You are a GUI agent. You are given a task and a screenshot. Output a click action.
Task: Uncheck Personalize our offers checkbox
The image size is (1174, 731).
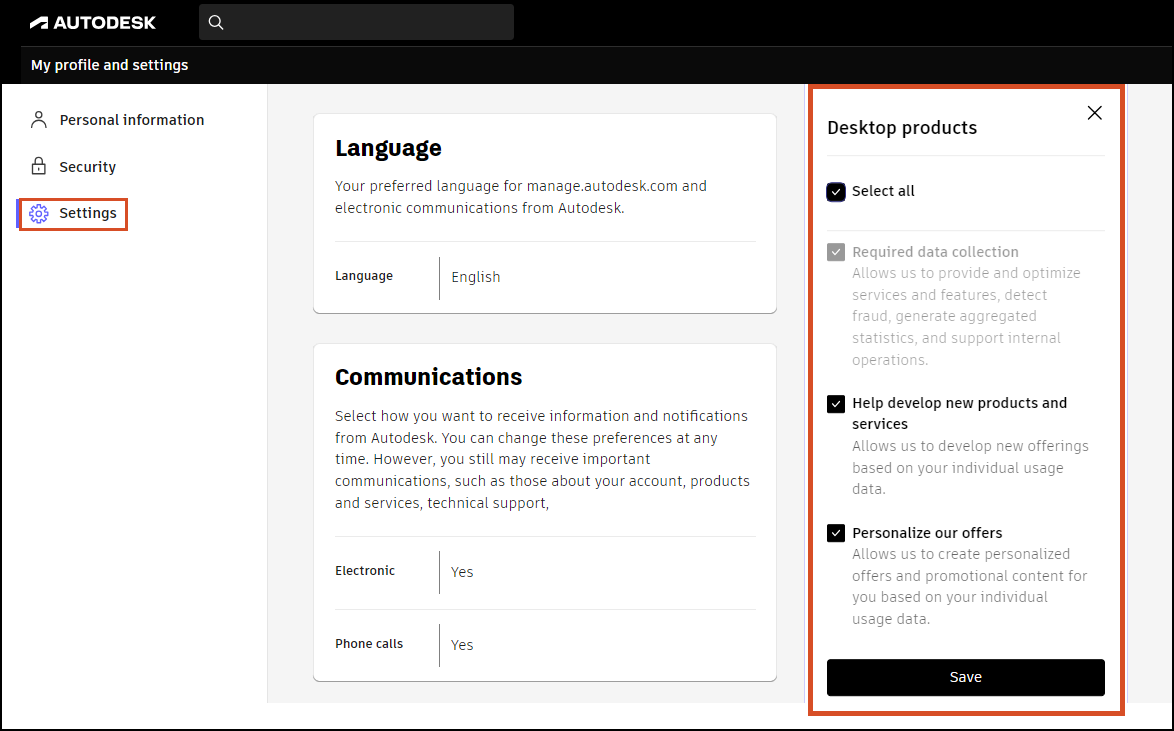coord(836,533)
